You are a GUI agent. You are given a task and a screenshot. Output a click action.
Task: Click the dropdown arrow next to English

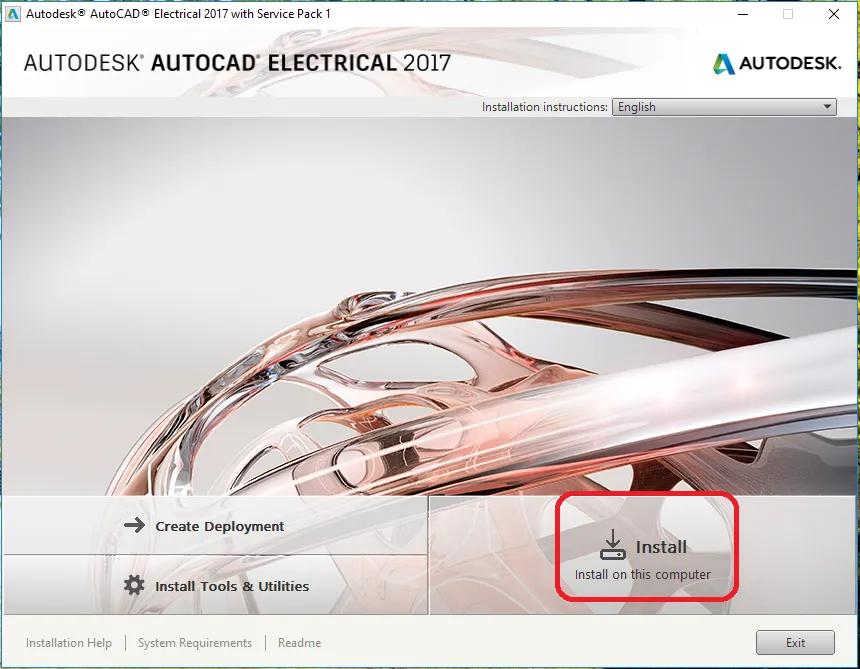[826, 107]
